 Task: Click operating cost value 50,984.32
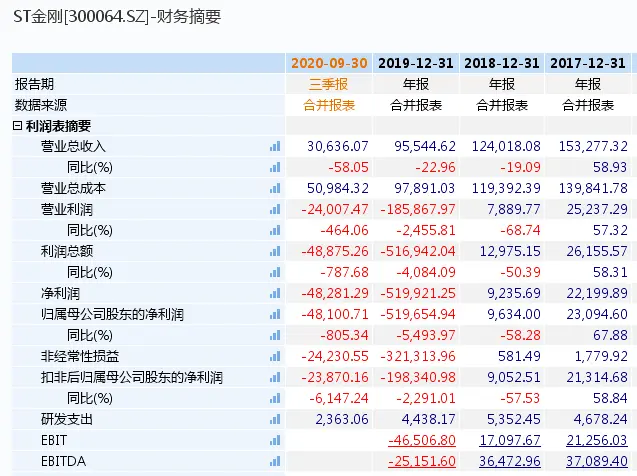[338, 188]
